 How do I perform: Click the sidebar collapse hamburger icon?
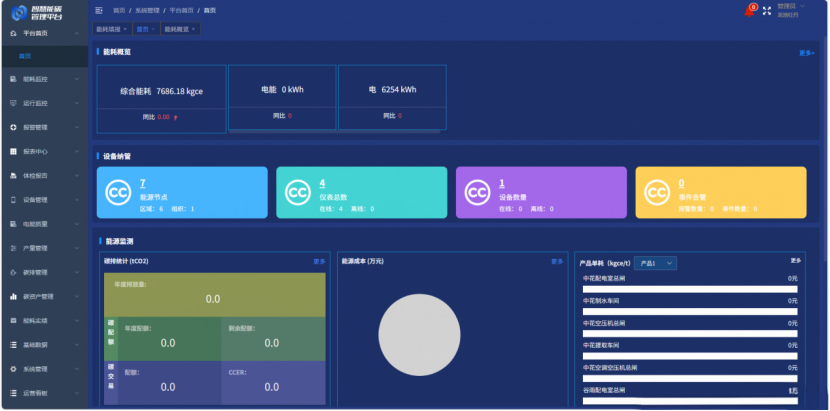(x=99, y=10)
